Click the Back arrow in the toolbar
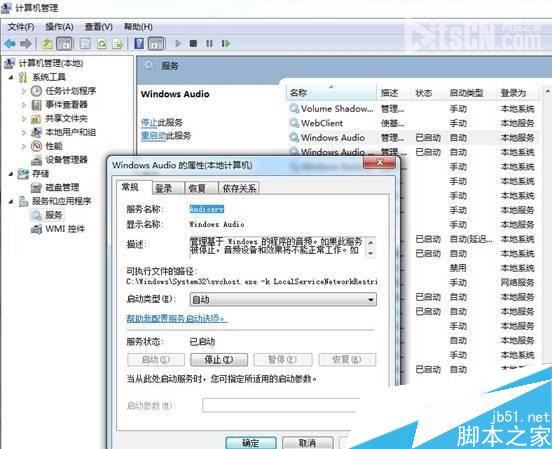 pyautogui.click(x=10, y=44)
